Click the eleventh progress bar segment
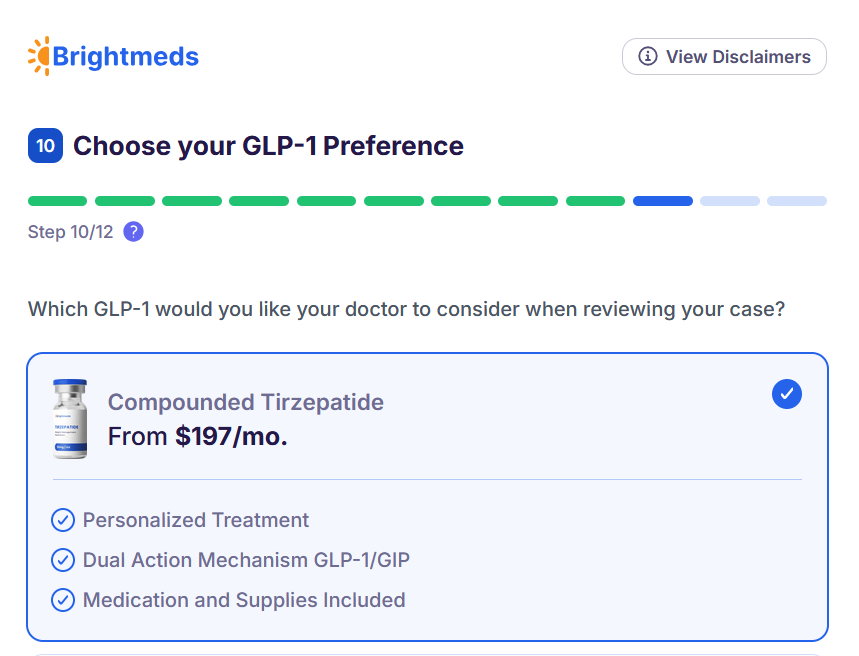 (x=729, y=201)
